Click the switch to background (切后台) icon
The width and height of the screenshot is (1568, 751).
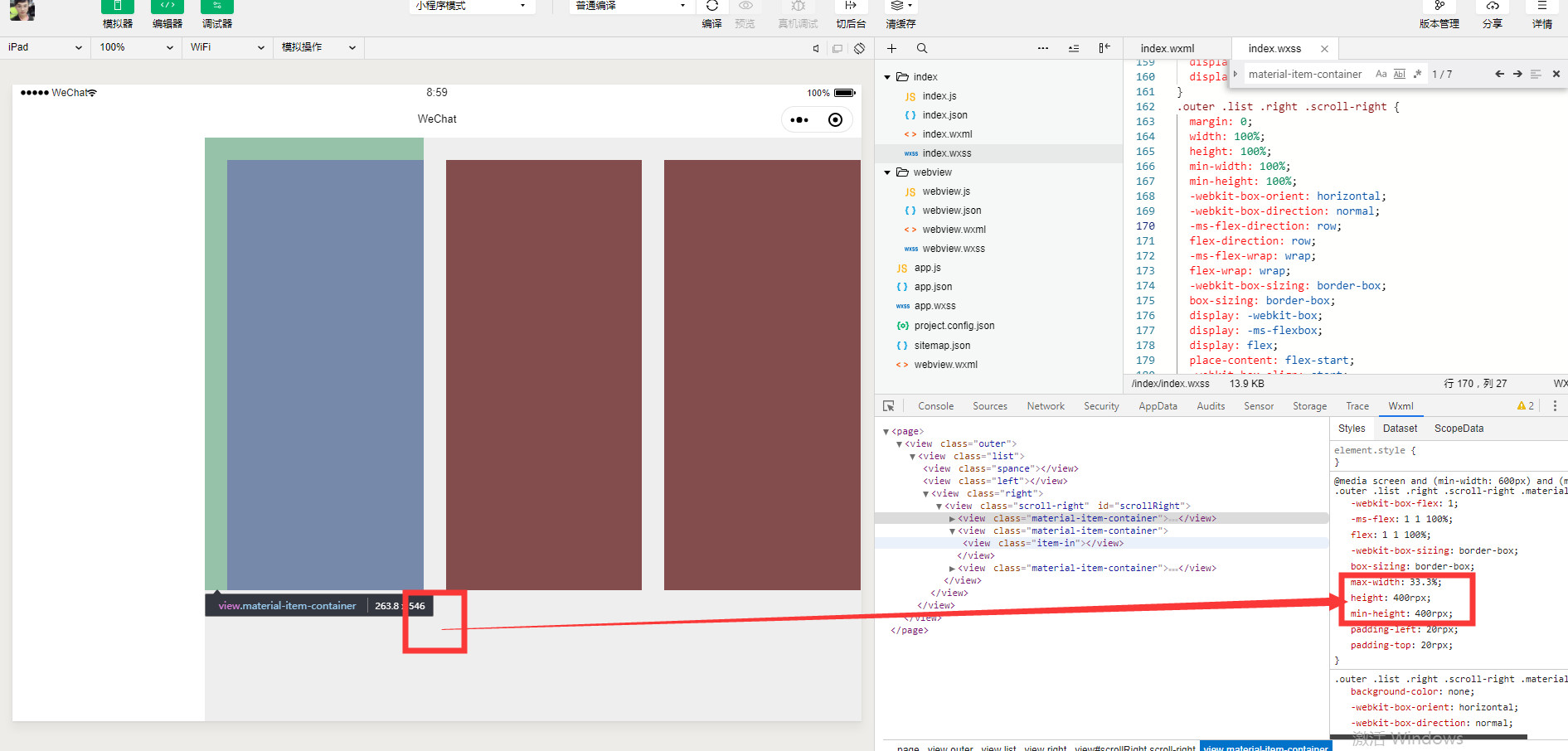(x=851, y=6)
